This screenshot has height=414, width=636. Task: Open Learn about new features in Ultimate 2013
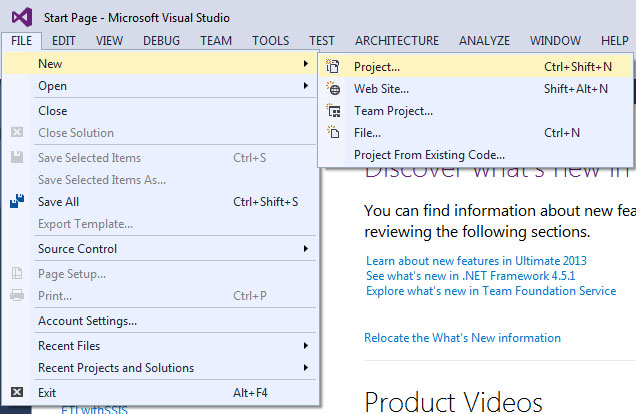click(x=476, y=260)
